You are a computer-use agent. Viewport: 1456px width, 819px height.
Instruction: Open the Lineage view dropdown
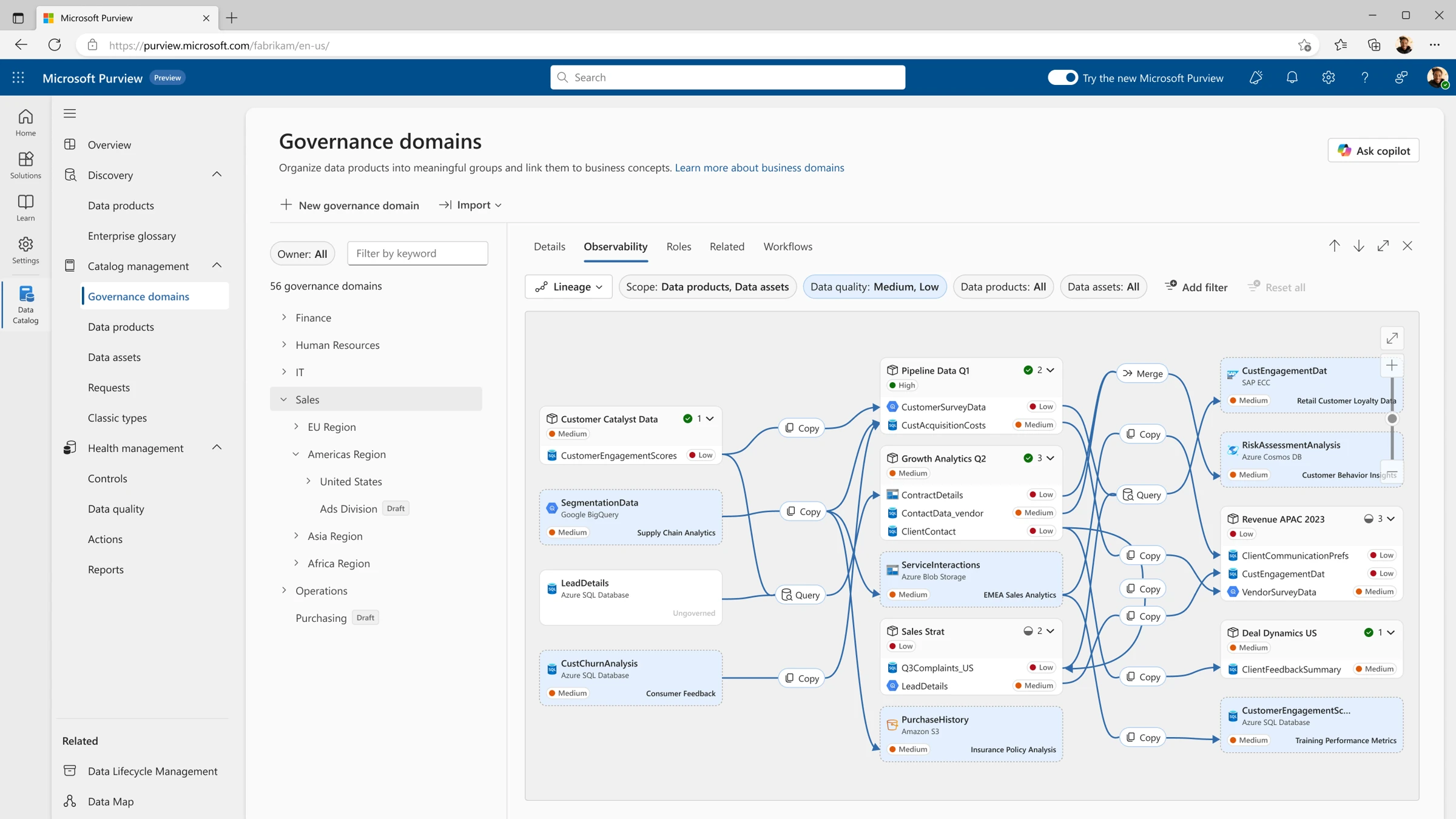pos(568,287)
